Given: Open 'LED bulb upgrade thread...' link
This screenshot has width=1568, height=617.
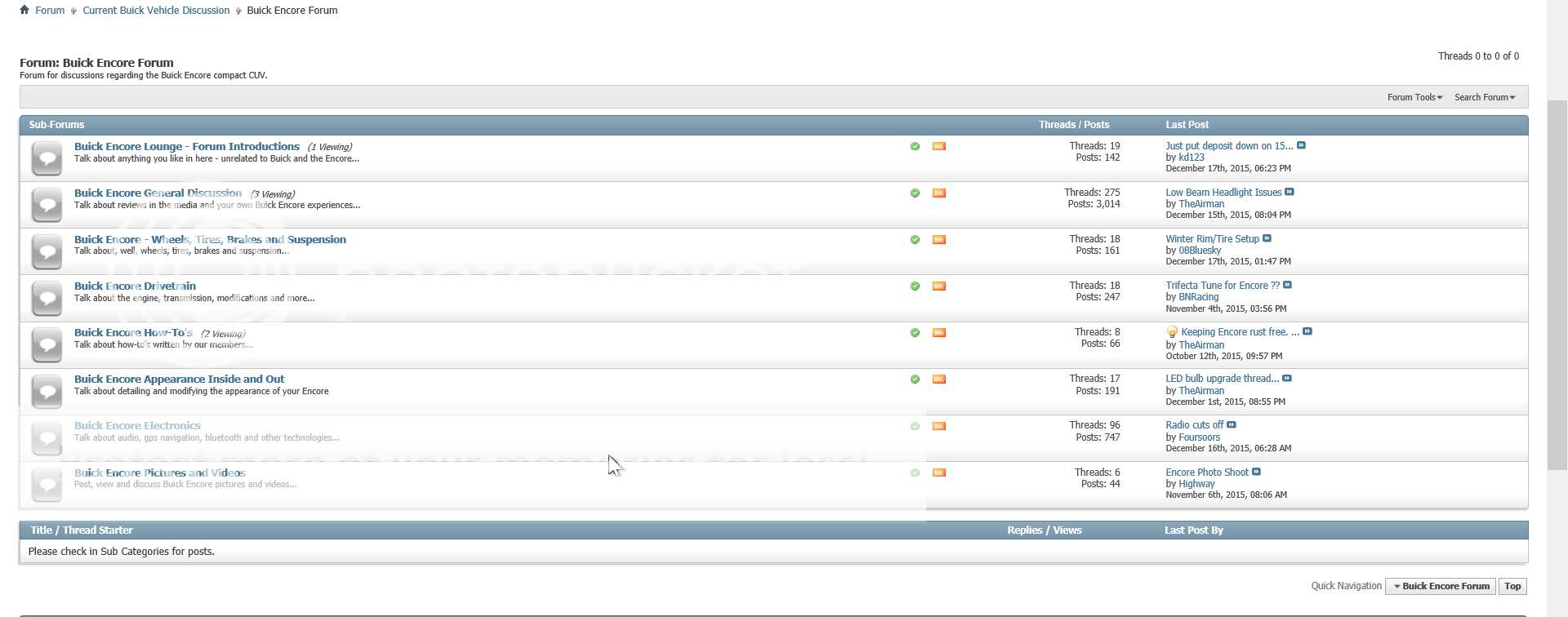Looking at the screenshot, I should coord(1222,379).
